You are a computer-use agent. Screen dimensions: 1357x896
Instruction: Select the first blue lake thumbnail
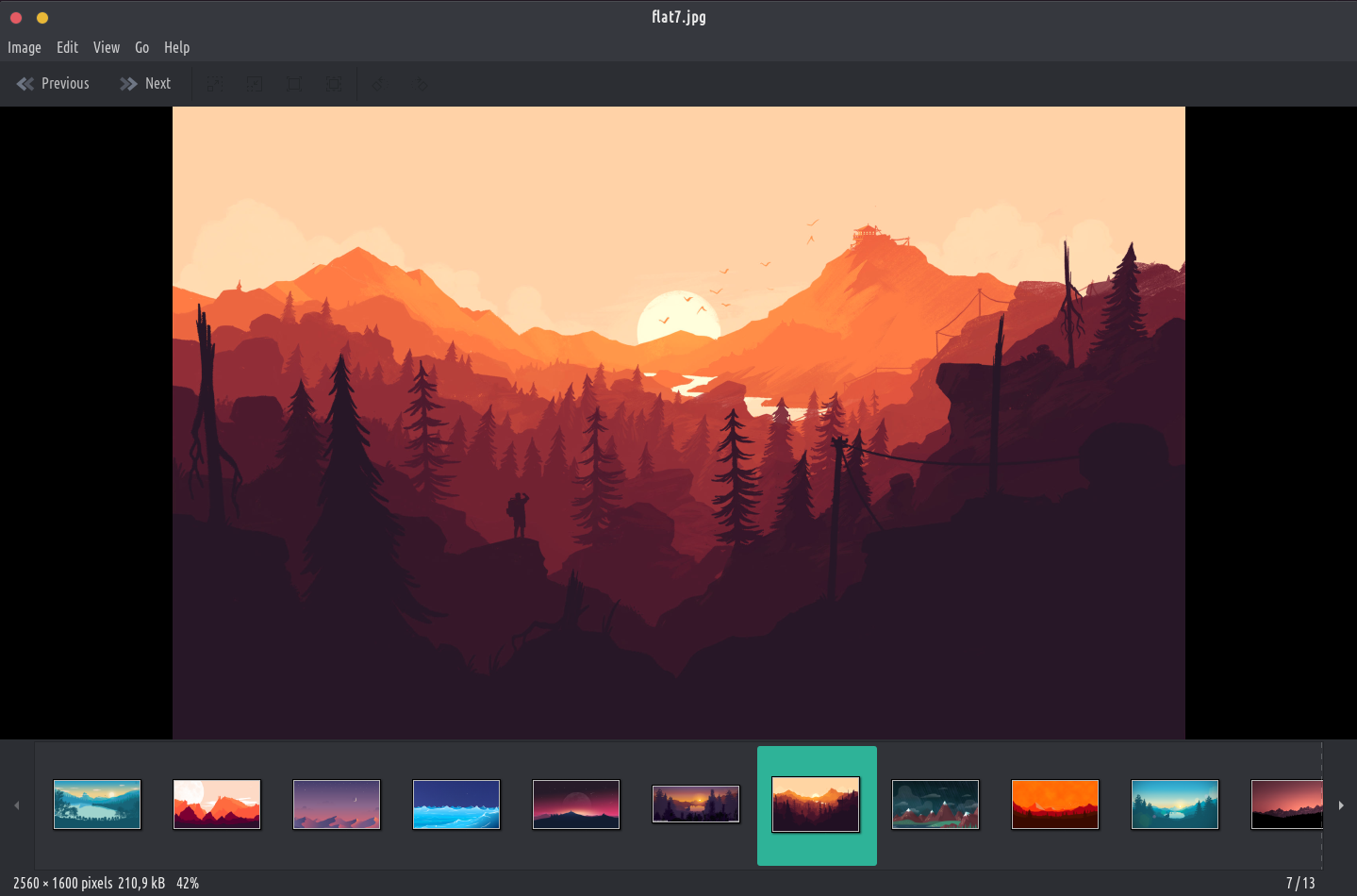coord(97,805)
